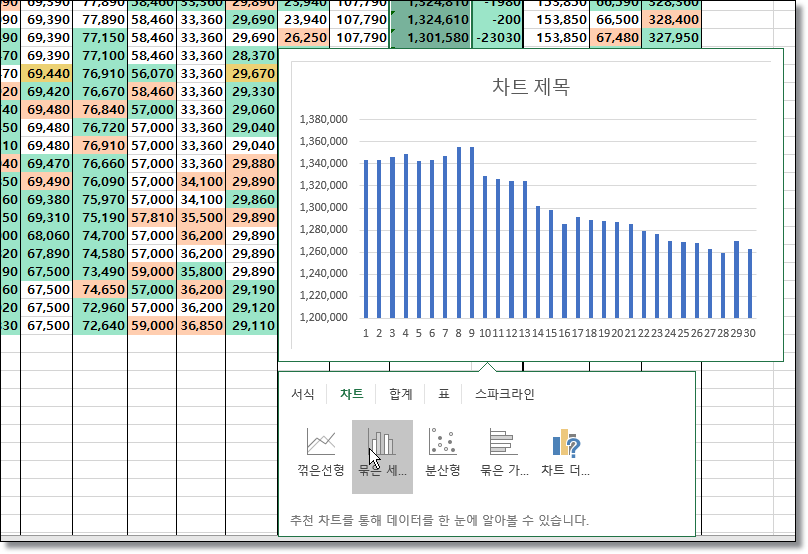Viewport: 808px width, 554px height.
Task: Select cell with value 29,120
Action: (x=251, y=308)
